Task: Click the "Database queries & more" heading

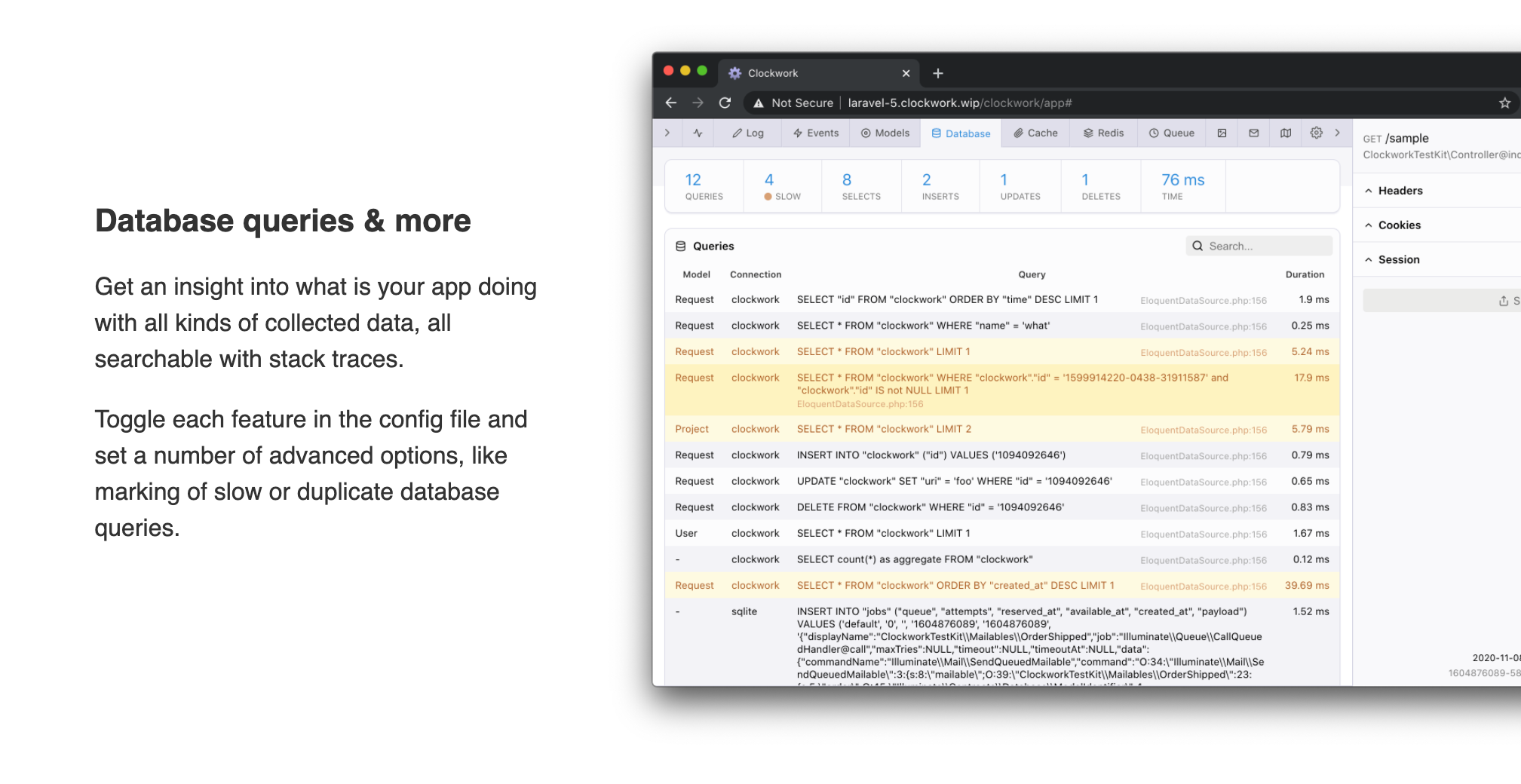Action: click(283, 221)
